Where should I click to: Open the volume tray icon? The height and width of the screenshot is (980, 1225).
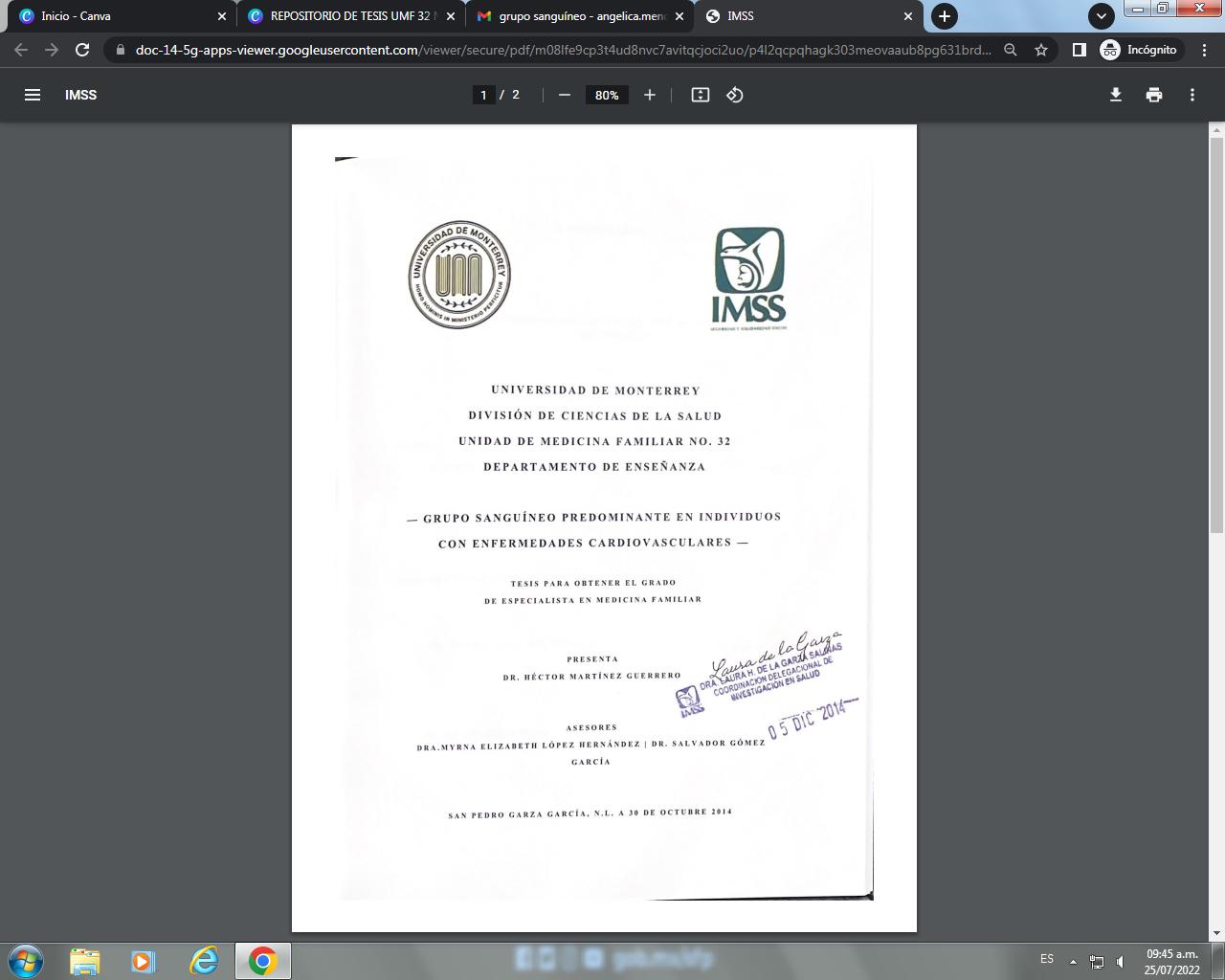1121,962
